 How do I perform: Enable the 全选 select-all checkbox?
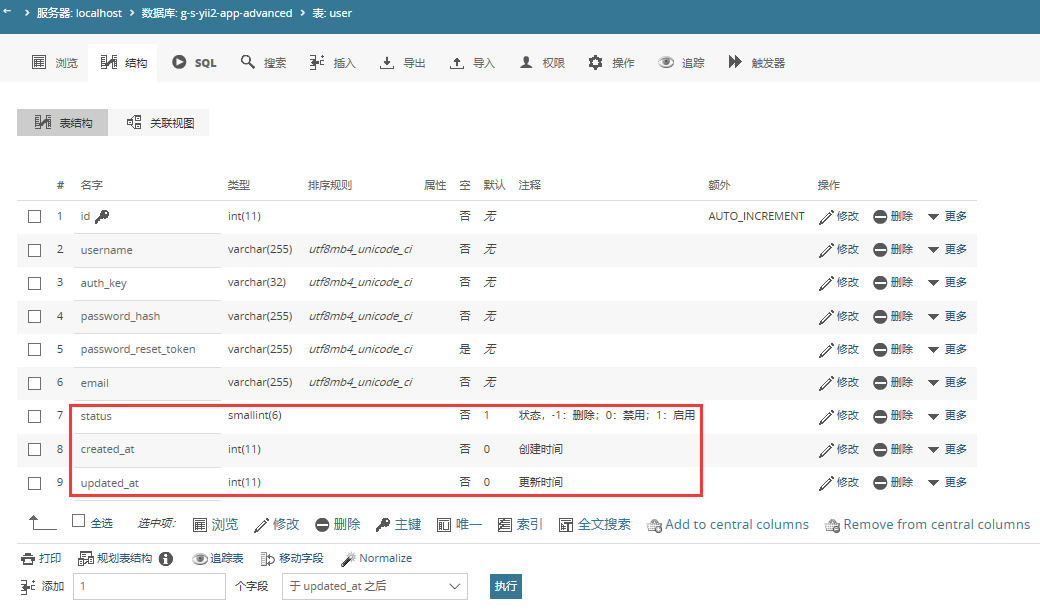tap(79, 521)
